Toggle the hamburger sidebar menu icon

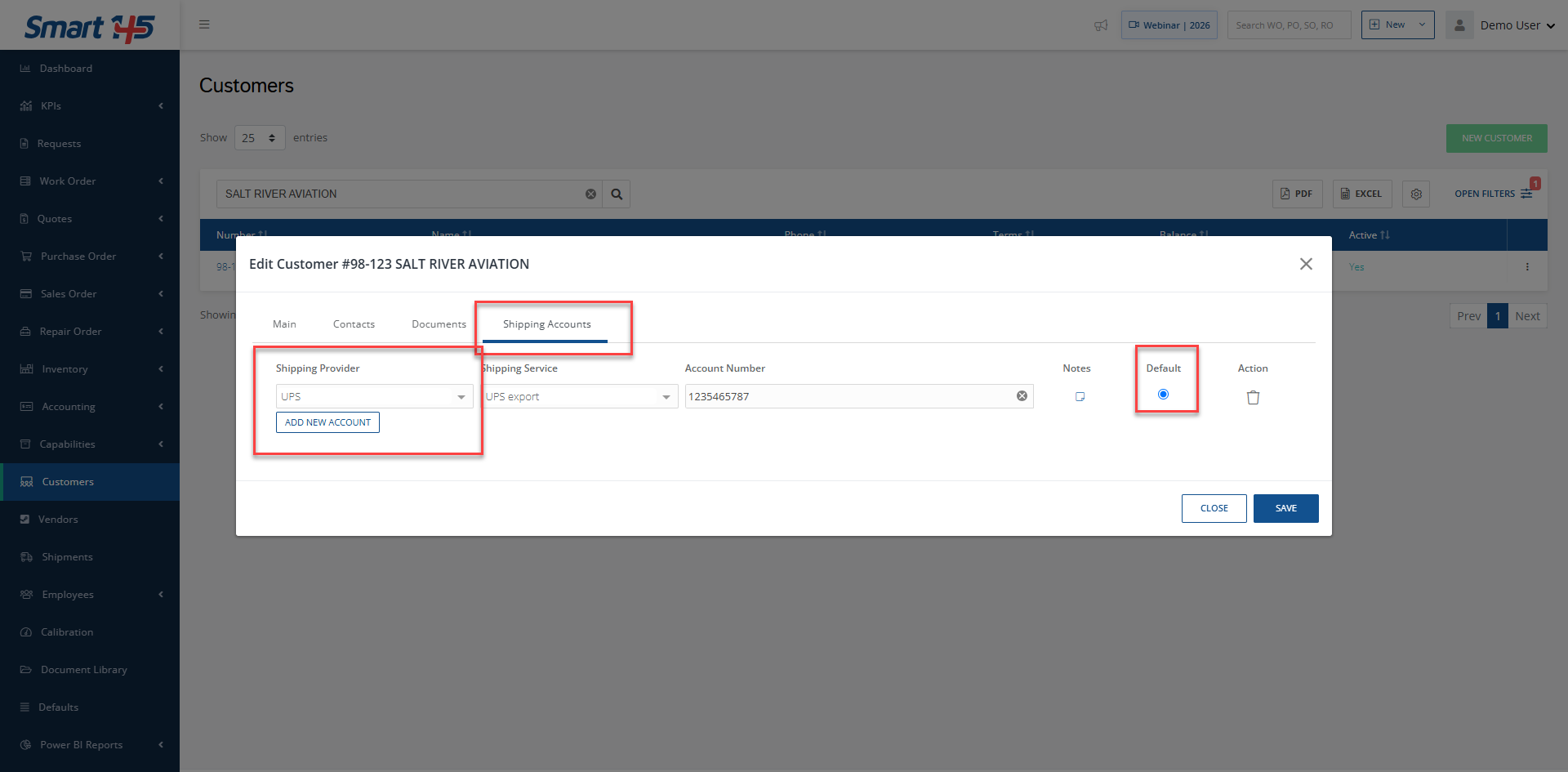pyautogui.click(x=204, y=25)
